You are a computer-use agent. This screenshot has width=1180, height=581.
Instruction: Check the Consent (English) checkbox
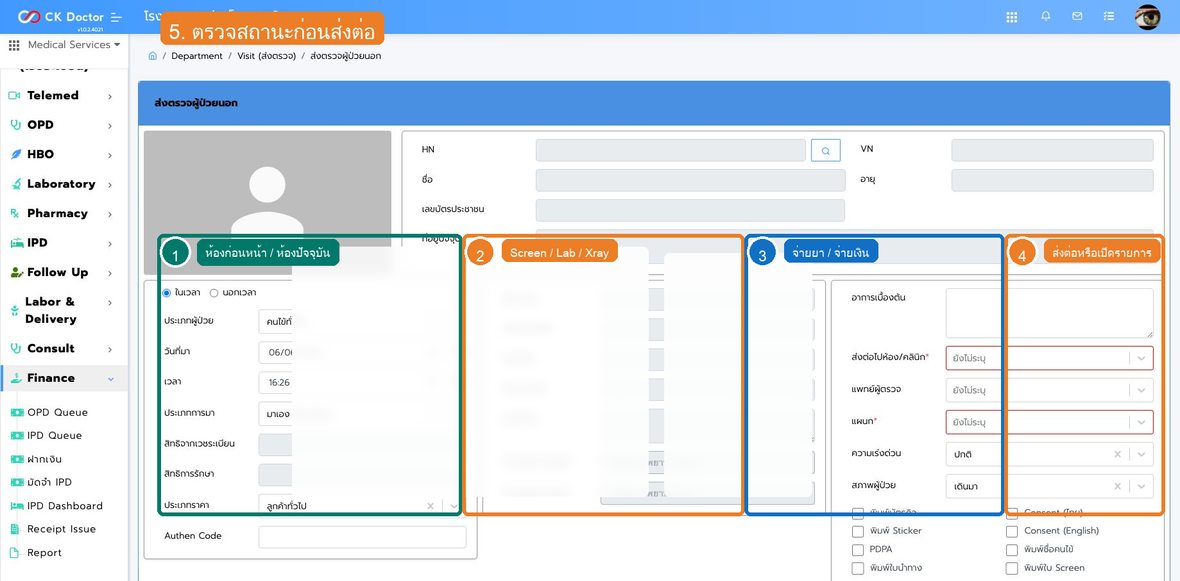coord(1012,531)
